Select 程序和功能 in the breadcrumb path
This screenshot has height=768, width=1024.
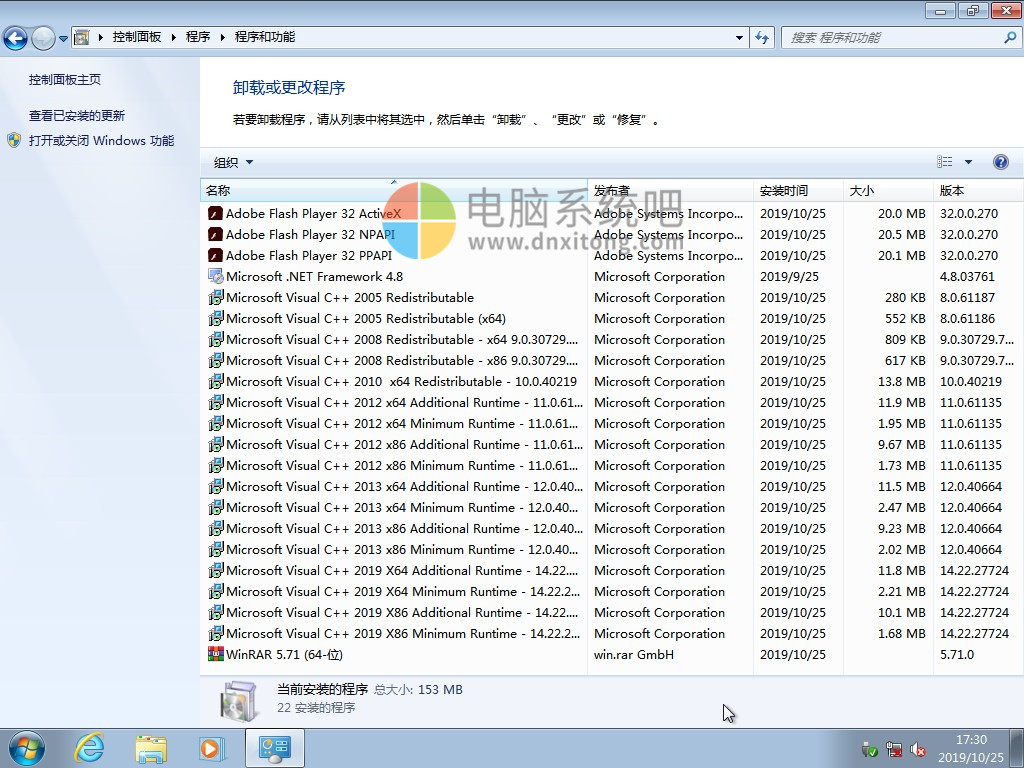click(x=264, y=37)
